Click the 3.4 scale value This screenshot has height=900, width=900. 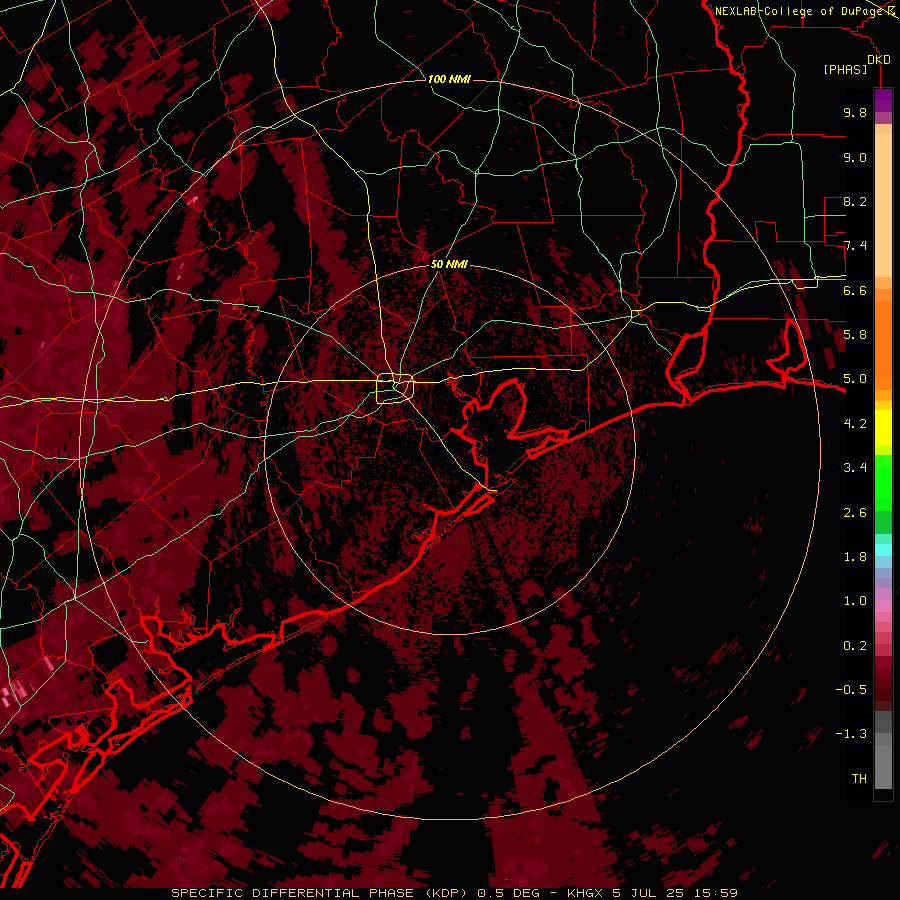pos(855,468)
